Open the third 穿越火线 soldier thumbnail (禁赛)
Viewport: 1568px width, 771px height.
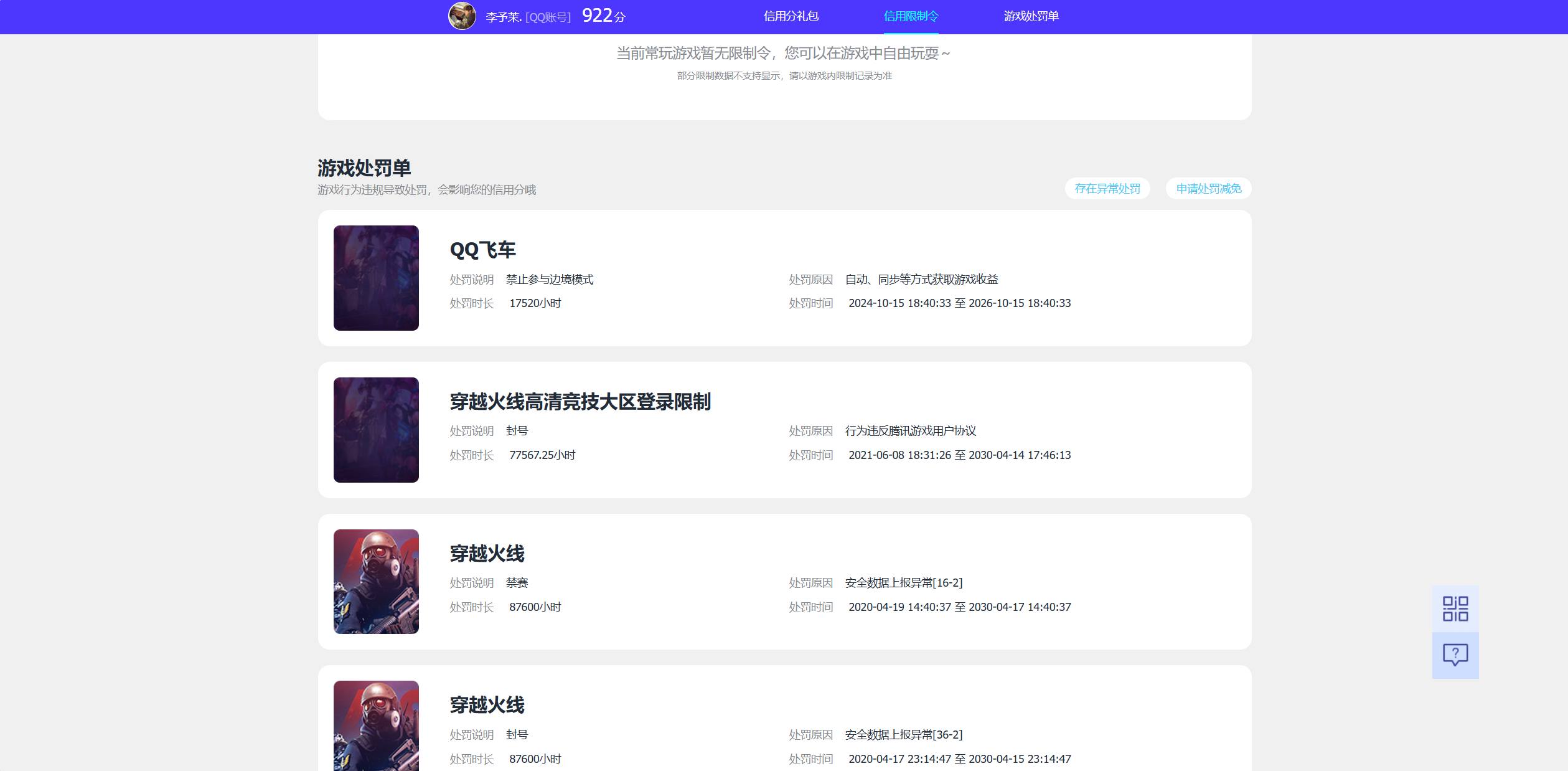376,582
